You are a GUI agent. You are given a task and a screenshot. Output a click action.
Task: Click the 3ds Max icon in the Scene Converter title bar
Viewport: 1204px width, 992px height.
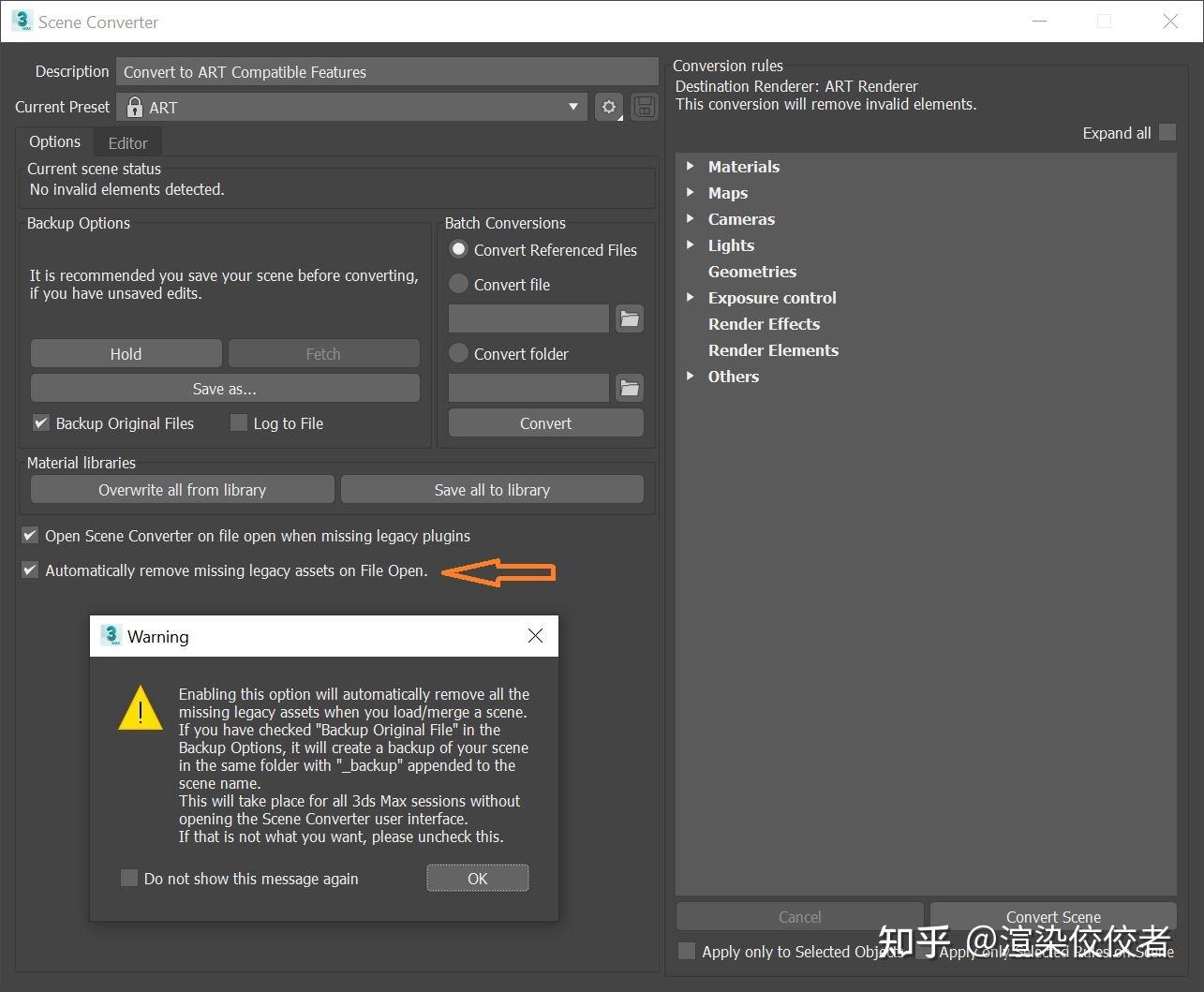[x=22, y=21]
